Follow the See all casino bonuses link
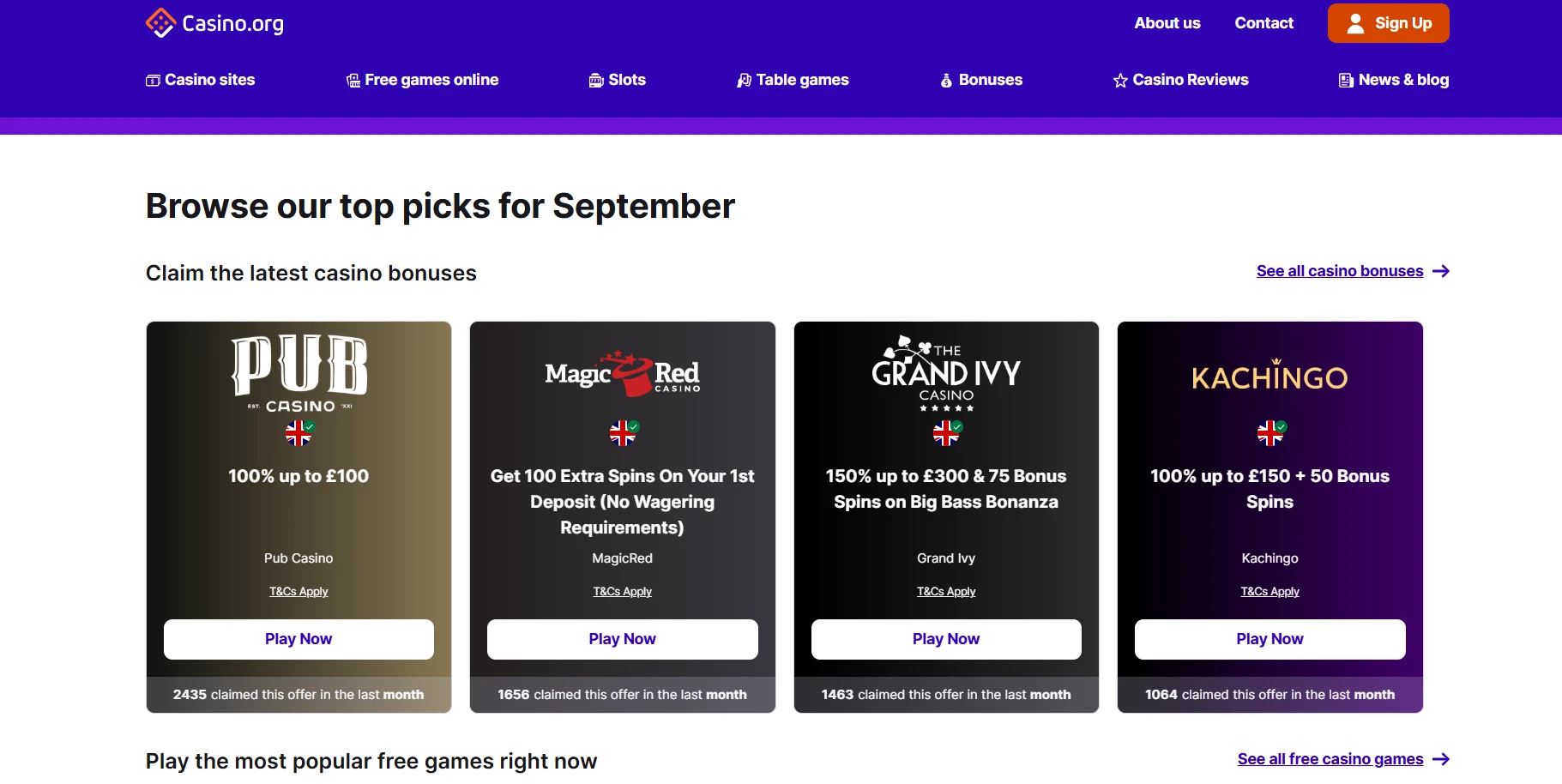Screen dimensions: 1562x784 tap(1339, 271)
